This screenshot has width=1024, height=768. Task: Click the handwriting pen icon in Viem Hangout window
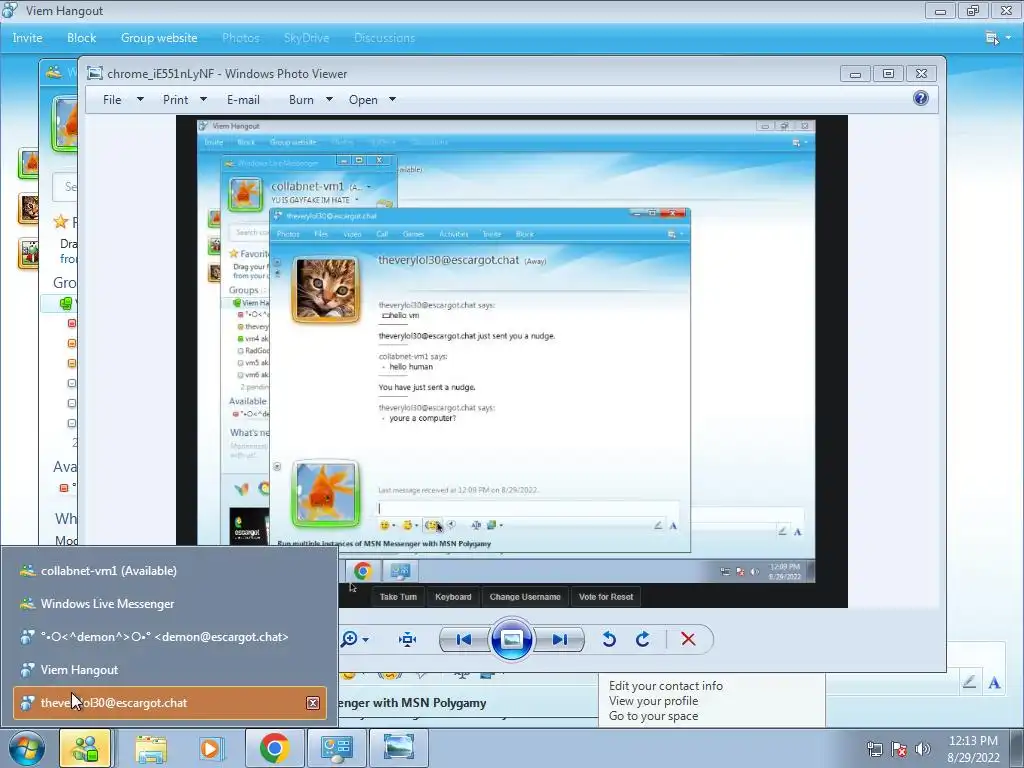(x=970, y=682)
